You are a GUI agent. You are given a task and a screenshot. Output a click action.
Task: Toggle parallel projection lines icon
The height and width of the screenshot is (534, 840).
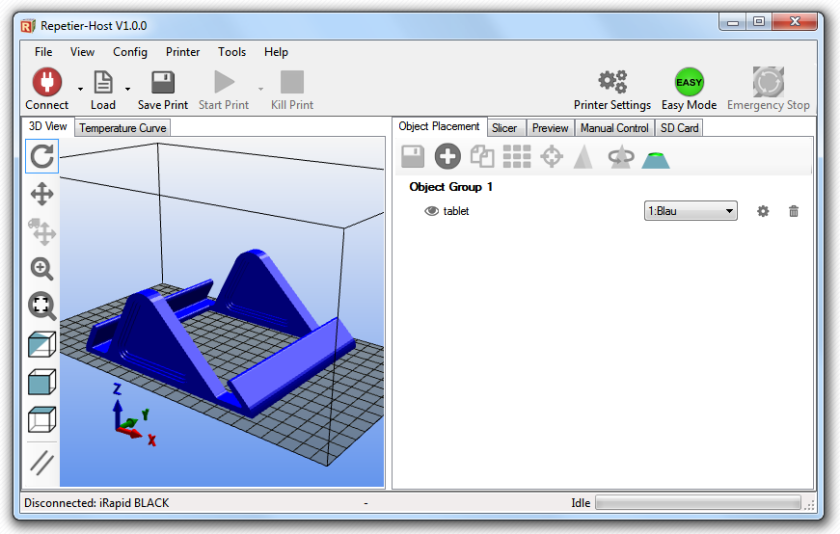(42, 462)
